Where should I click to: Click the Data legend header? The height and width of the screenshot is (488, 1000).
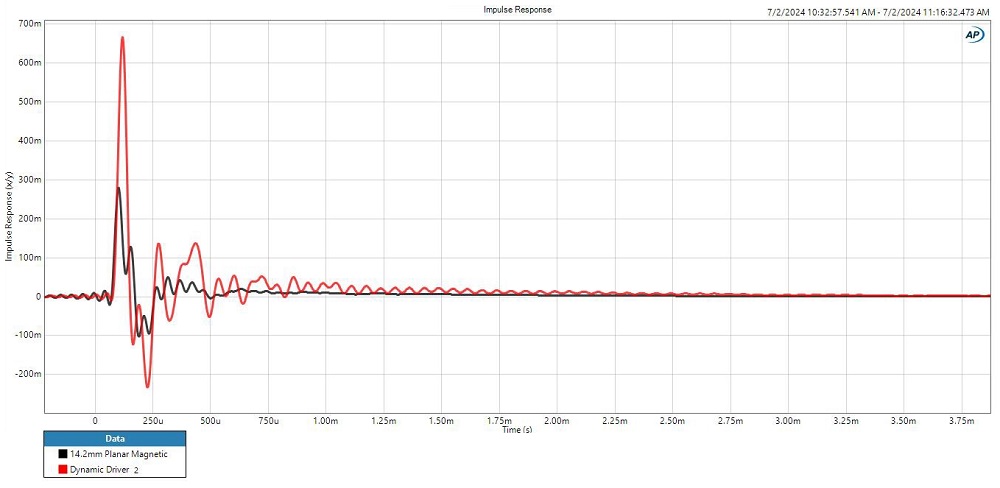(114, 438)
